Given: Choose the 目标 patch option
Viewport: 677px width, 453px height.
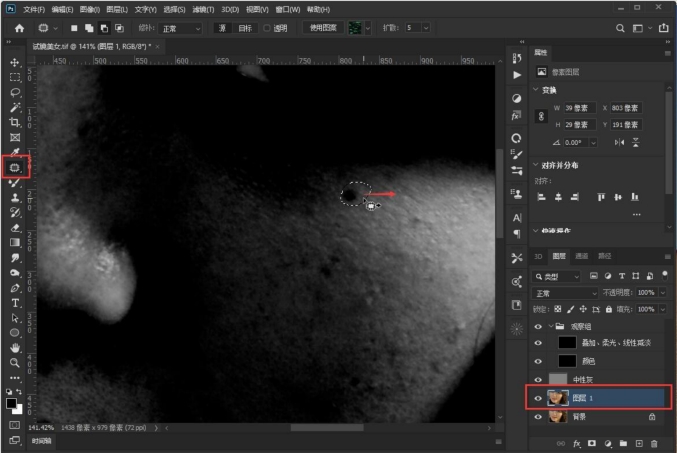Looking at the screenshot, I should pos(245,28).
